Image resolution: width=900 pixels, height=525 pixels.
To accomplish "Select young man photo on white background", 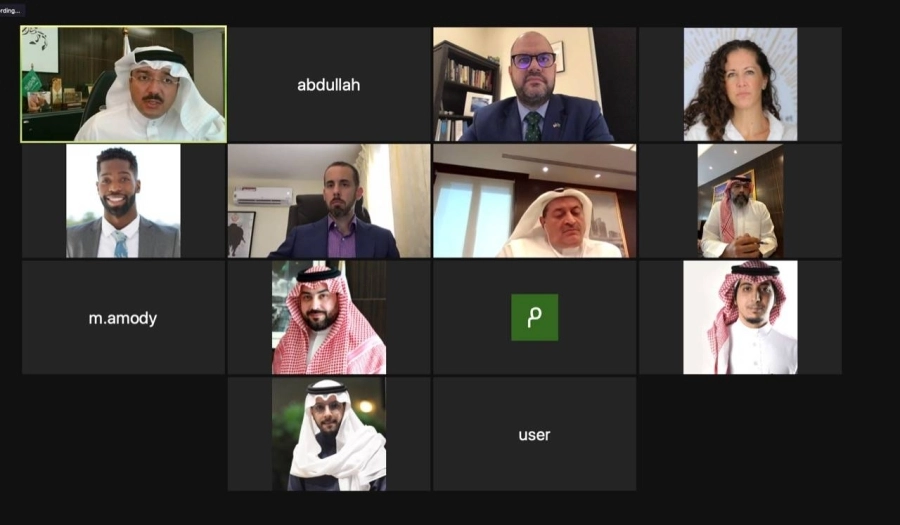I will [x=740, y=317].
